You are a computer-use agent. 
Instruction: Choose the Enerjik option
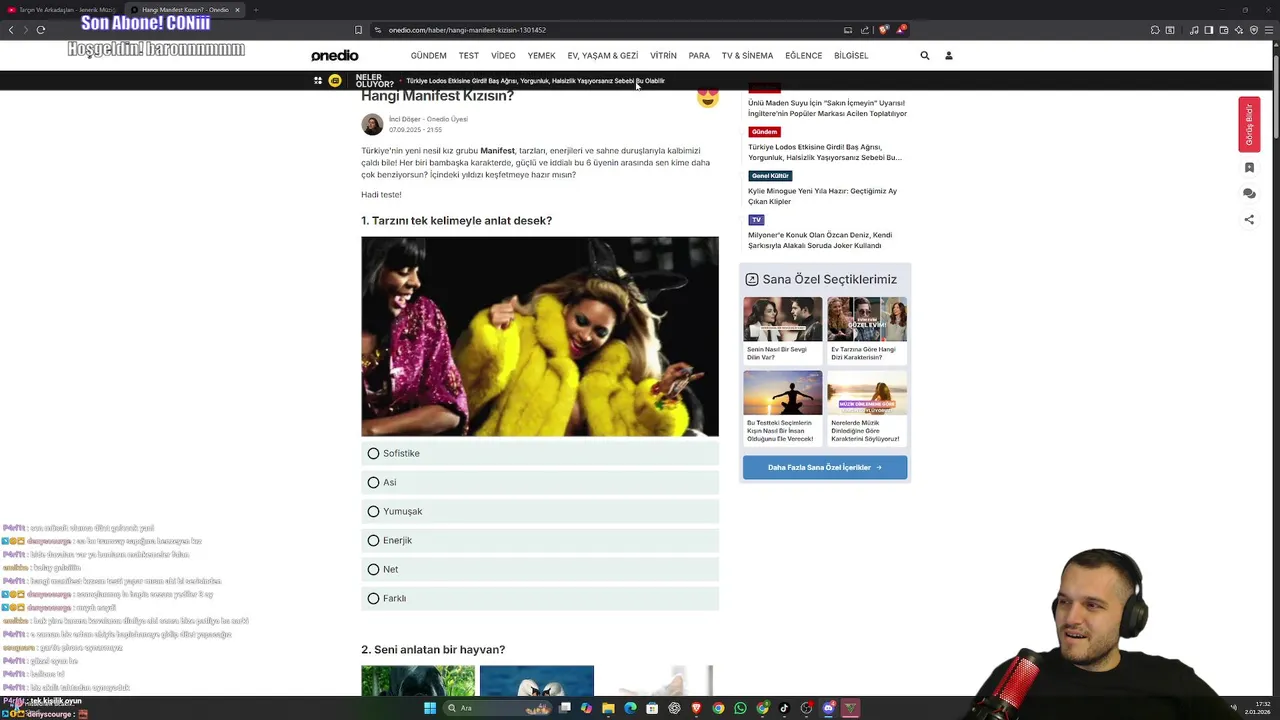pyautogui.click(x=540, y=540)
